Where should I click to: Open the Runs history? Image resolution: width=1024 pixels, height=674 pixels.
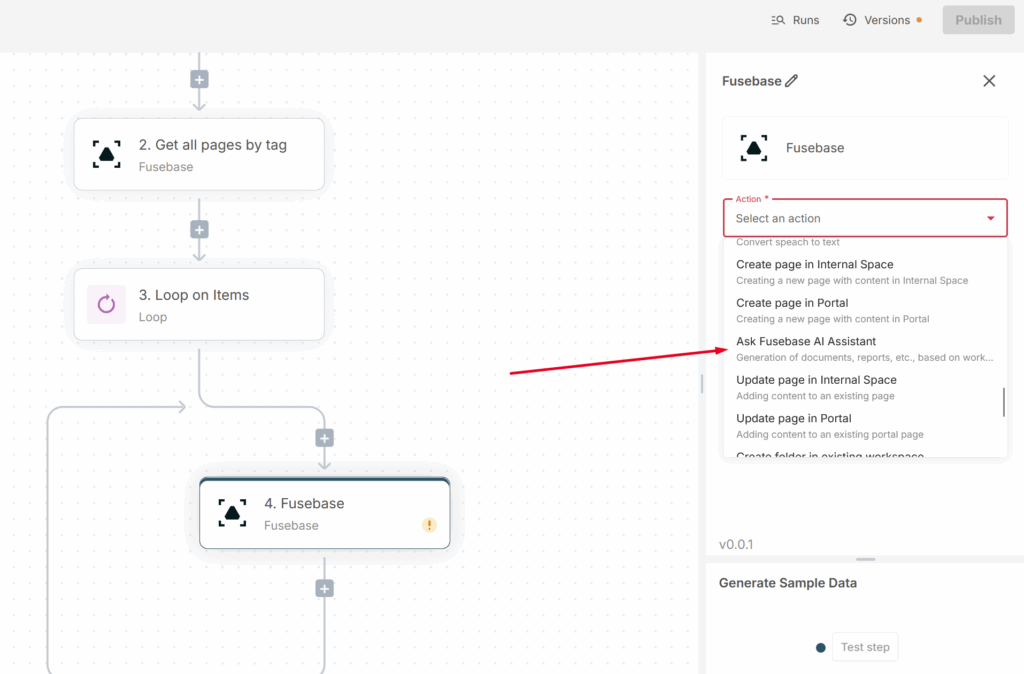click(x=795, y=20)
